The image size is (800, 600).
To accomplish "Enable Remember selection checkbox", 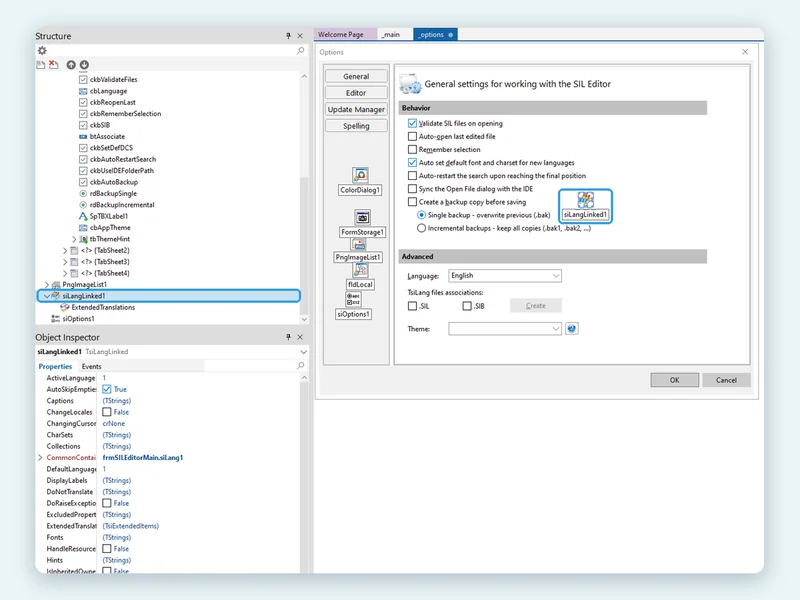I will click(x=412, y=149).
